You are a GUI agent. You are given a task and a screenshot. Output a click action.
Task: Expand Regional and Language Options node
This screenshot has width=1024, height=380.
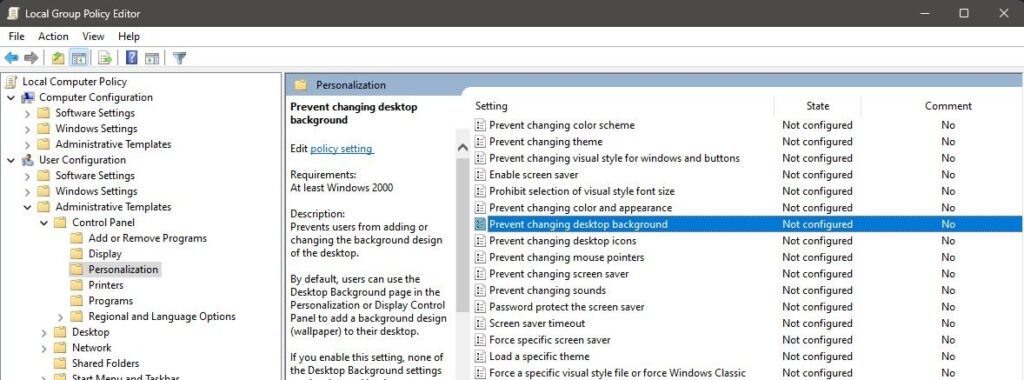[x=61, y=317]
